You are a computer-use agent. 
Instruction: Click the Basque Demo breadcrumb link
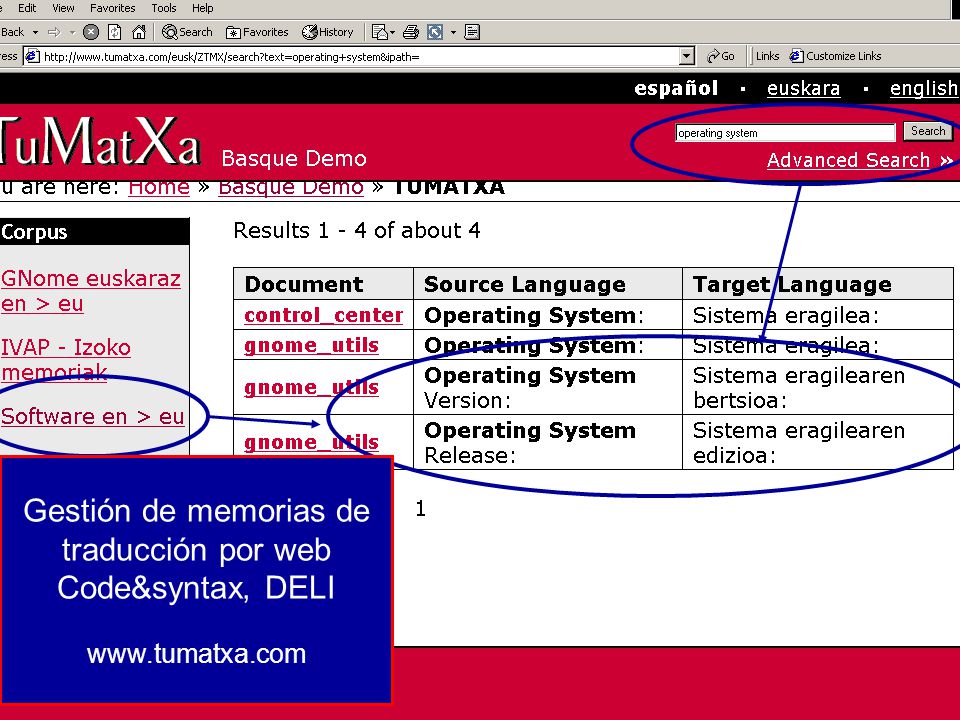[x=291, y=187]
